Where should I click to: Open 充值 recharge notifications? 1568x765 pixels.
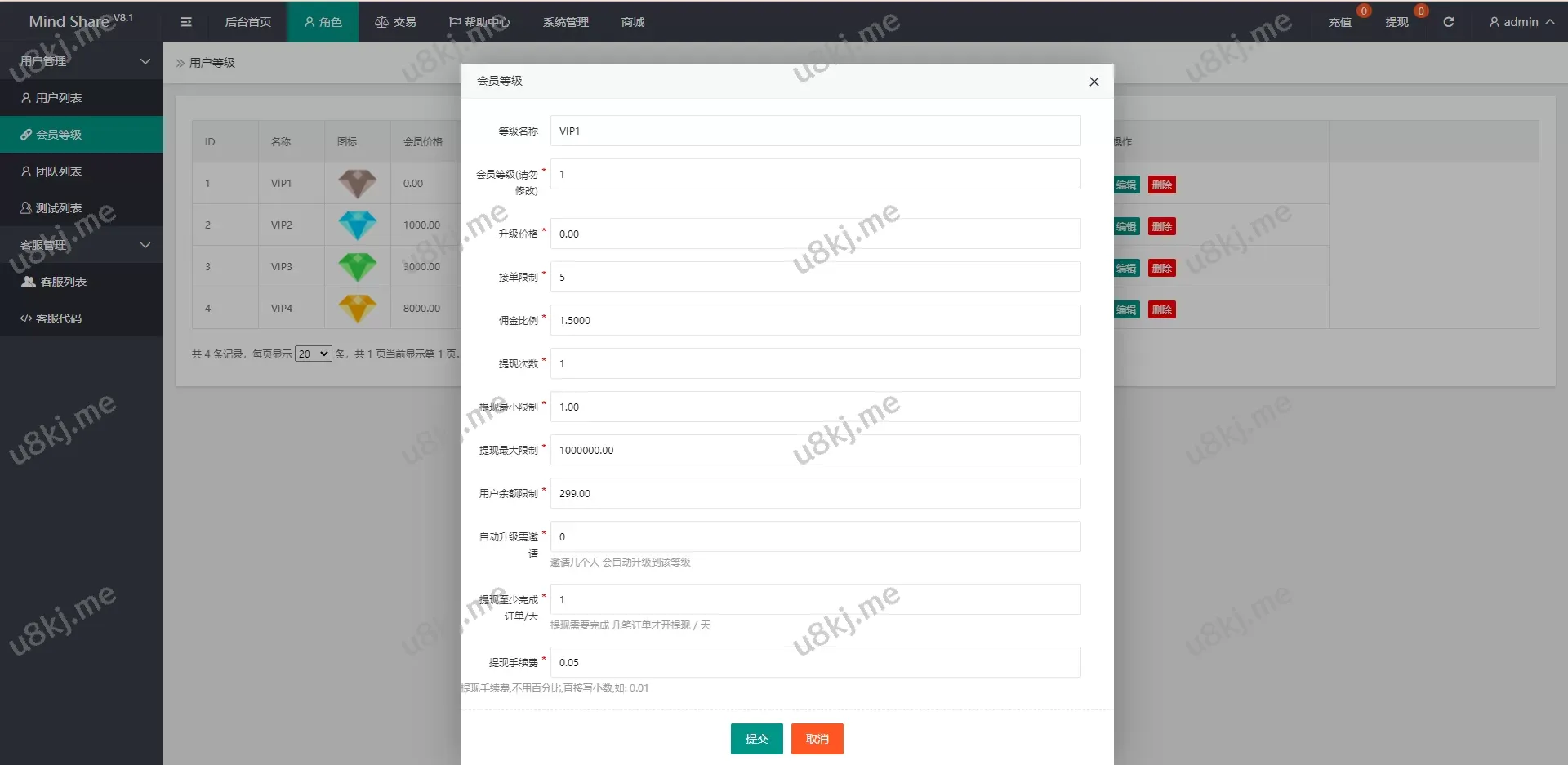(1339, 22)
